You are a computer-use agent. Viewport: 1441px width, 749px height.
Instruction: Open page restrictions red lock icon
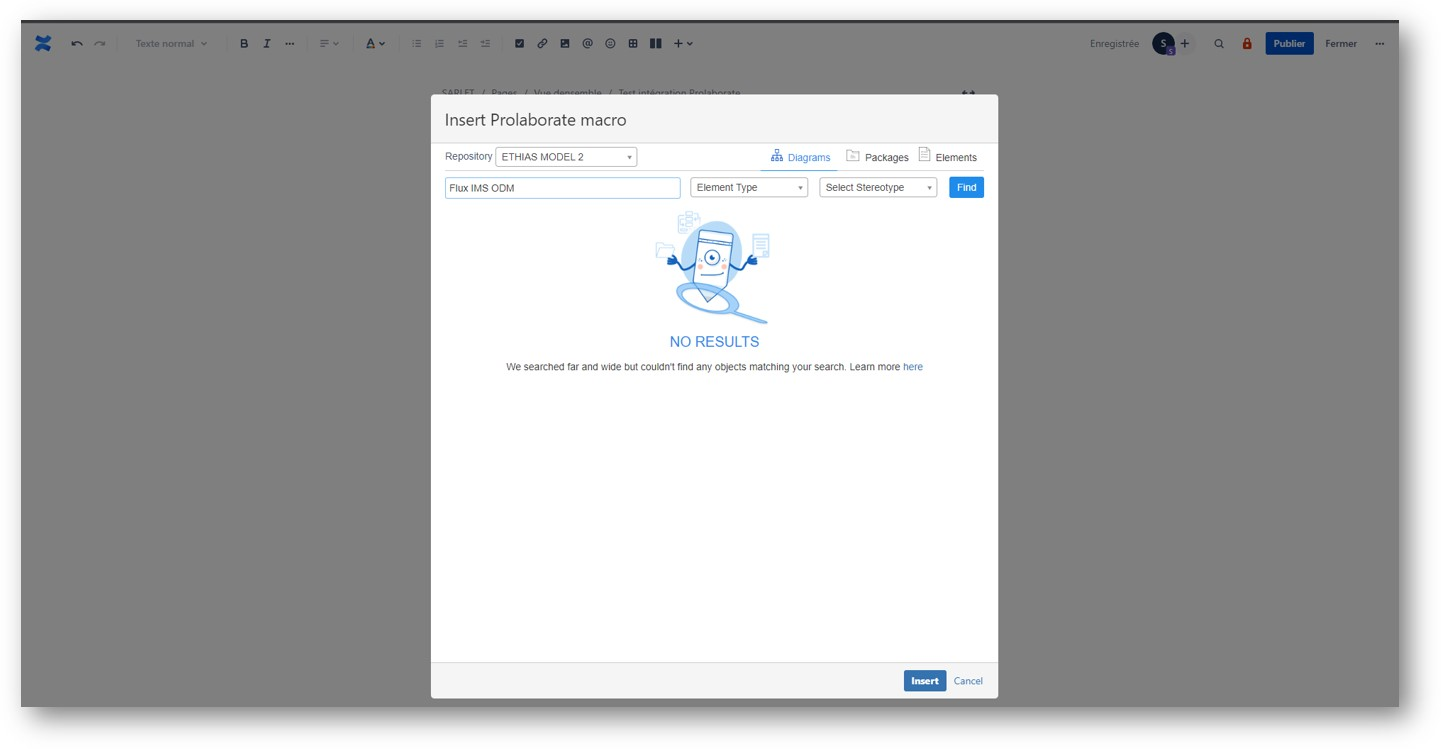(x=1247, y=44)
